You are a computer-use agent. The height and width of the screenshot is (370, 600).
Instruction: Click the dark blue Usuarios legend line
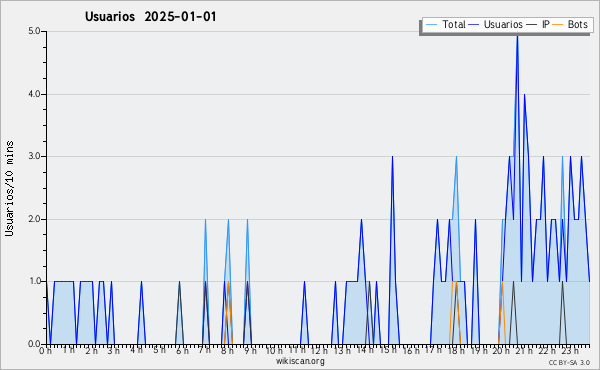point(474,25)
